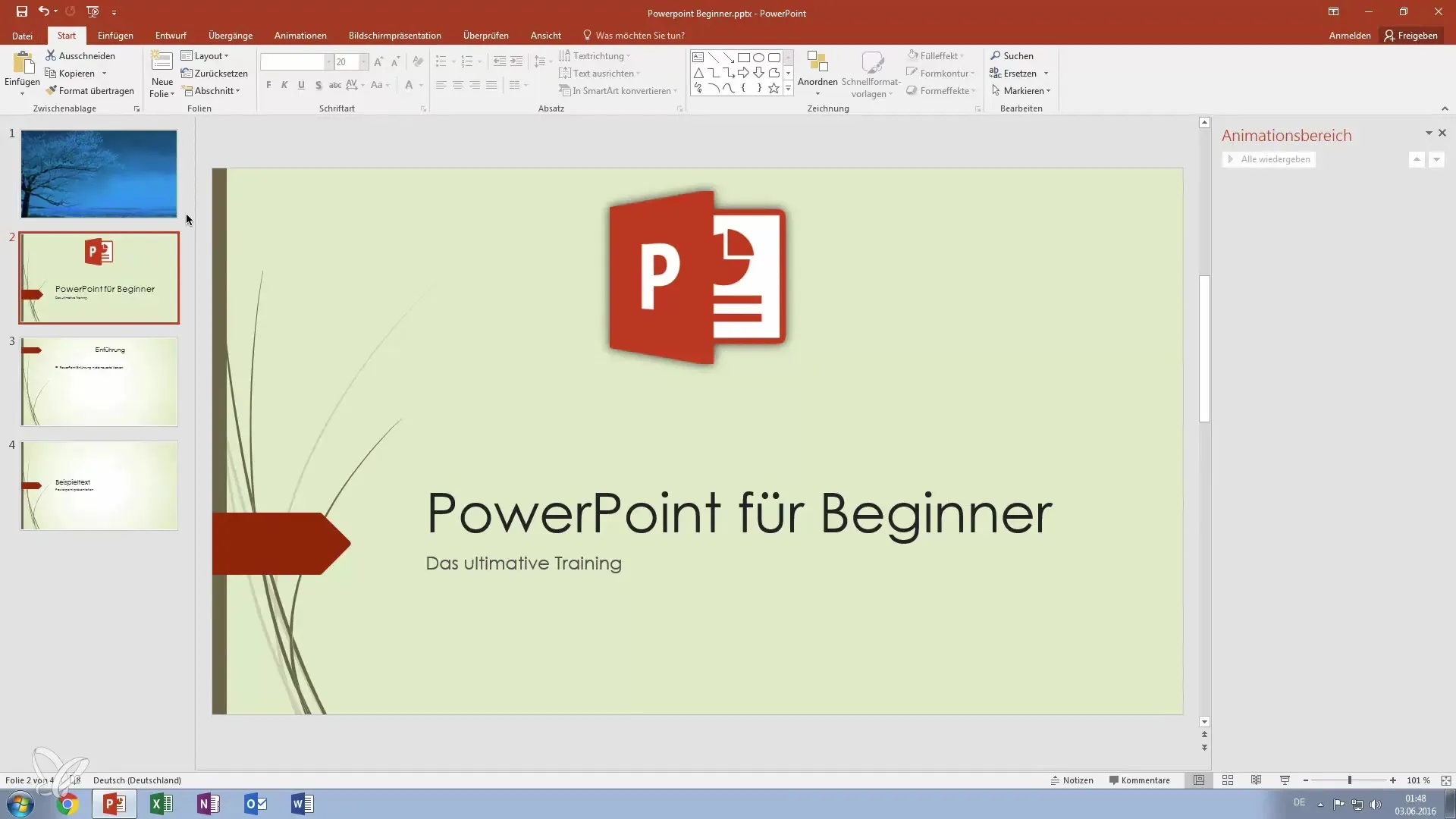Screen dimensions: 1456x819
Task: Toggle bold formatting button F
Action: pyautogui.click(x=268, y=85)
